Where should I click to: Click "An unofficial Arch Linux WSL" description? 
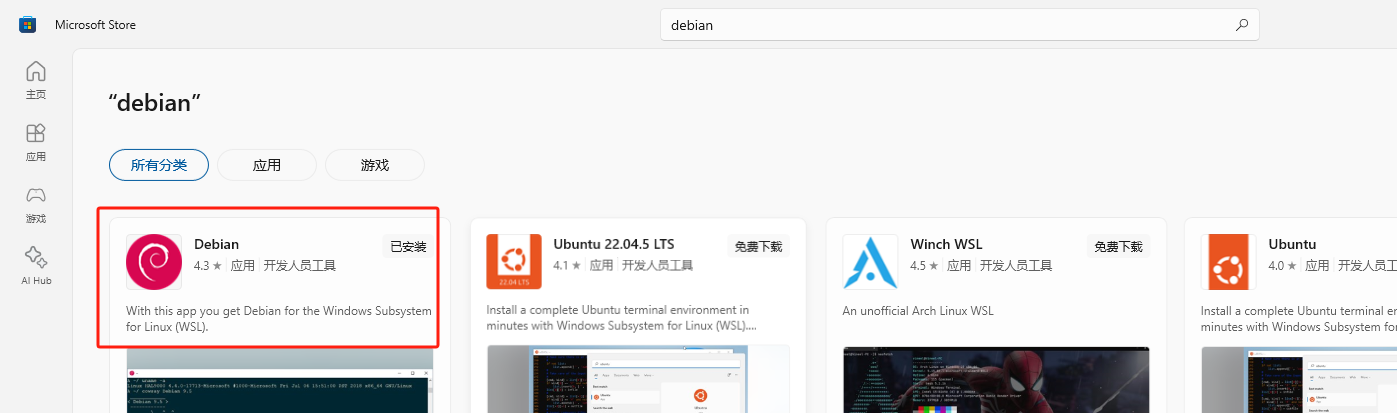point(918,311)
